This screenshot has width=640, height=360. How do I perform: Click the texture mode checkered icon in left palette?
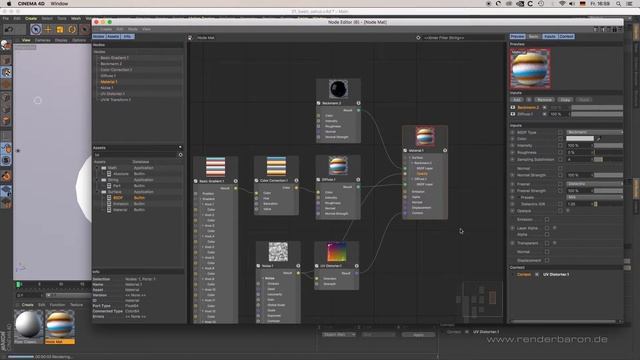pyautogui.click(x=6, y=72)
